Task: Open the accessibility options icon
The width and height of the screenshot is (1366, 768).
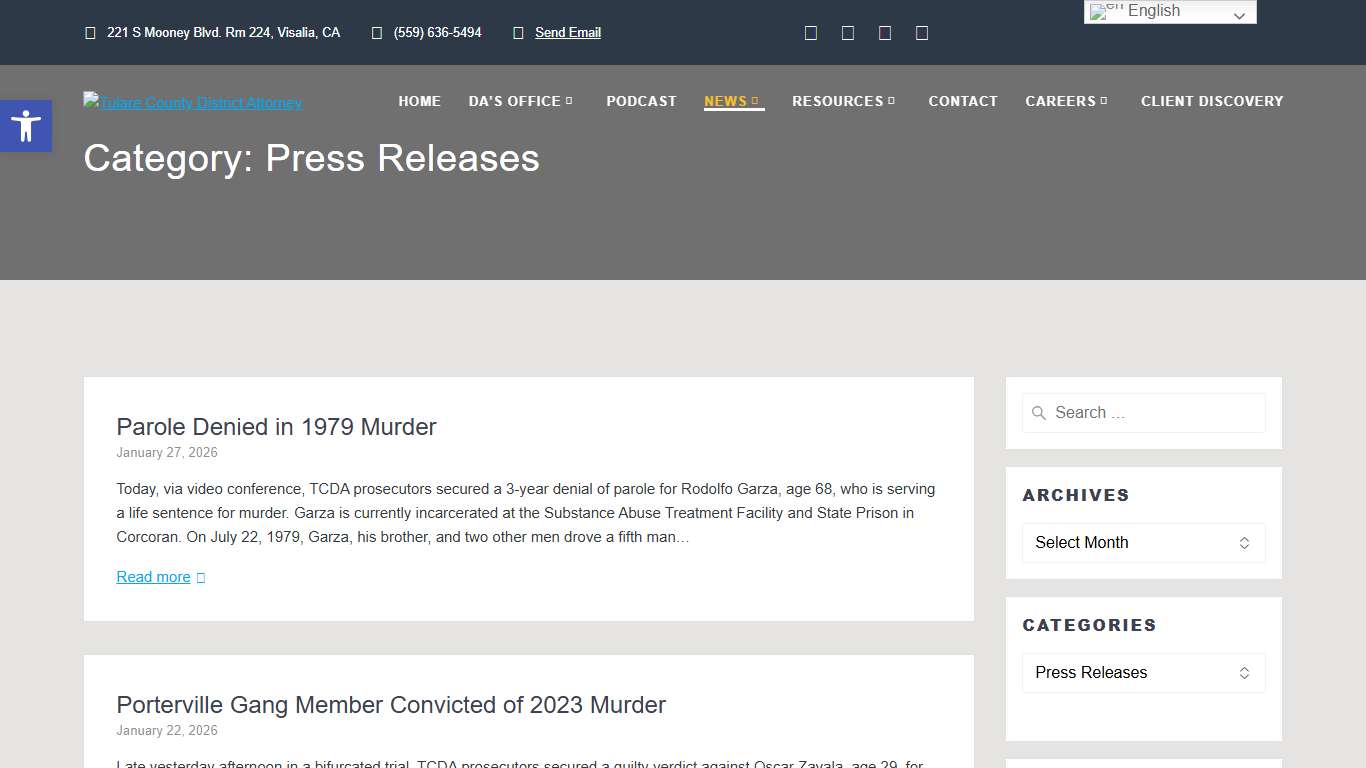Action: [26, 126]
